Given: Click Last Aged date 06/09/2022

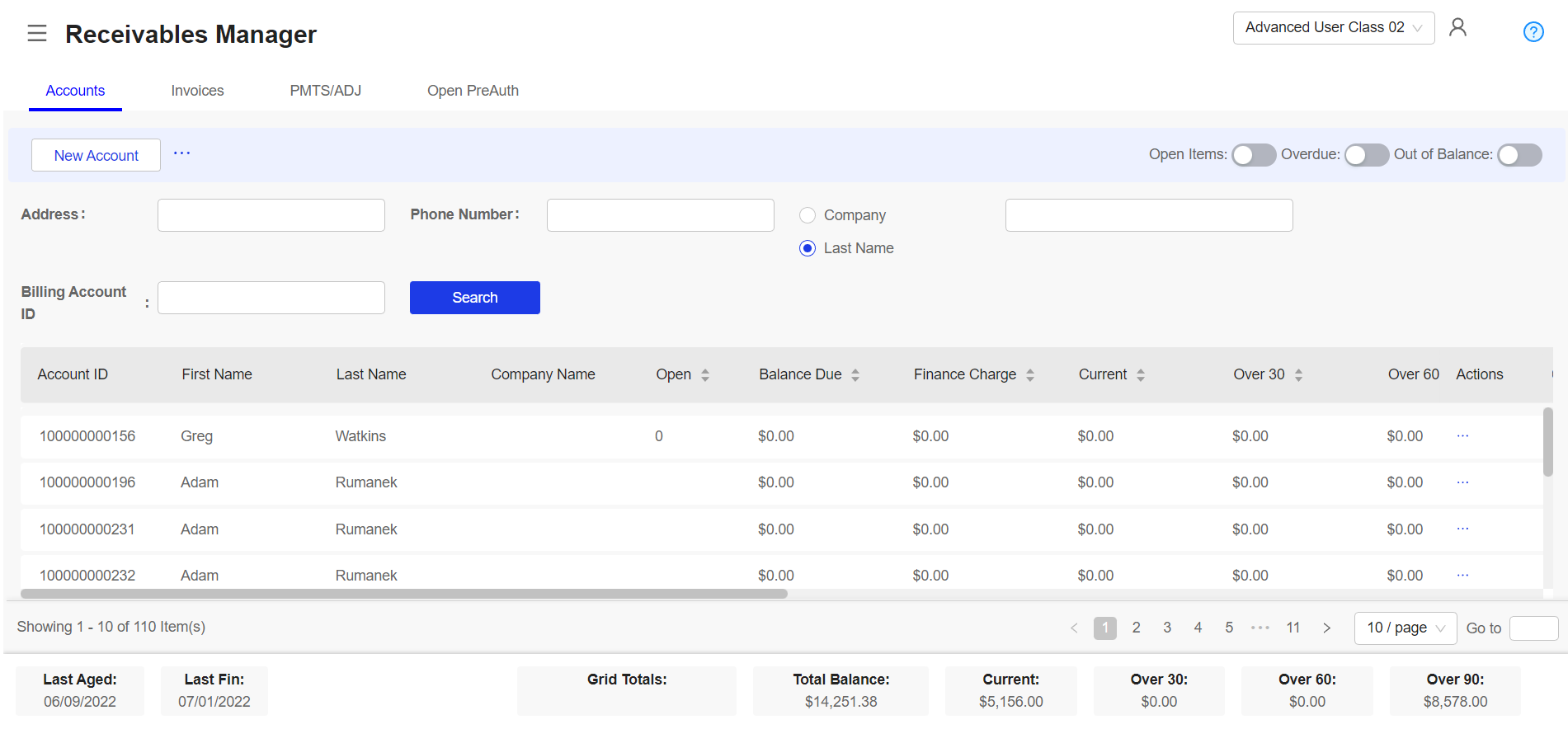Looking at the screenshot, I should [x=80, y=702].
